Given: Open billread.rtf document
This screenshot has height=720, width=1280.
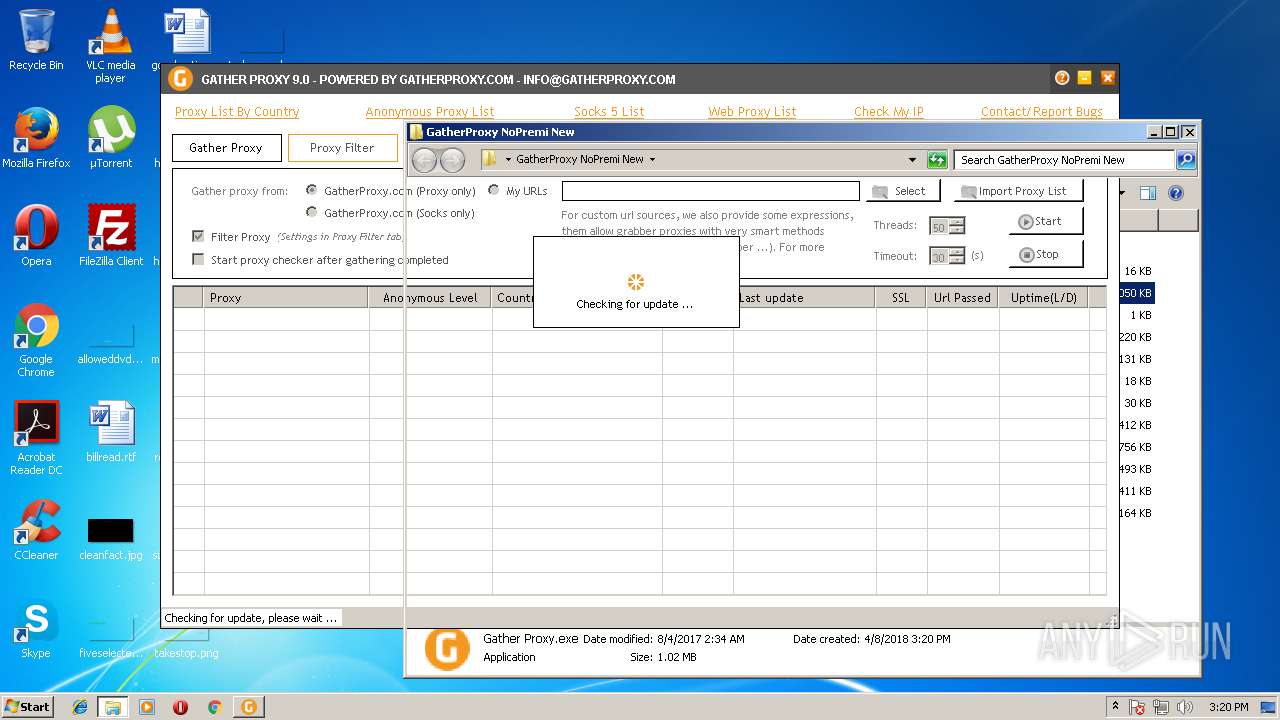Looking at the screenshot, I should click(x=110, y=432).
